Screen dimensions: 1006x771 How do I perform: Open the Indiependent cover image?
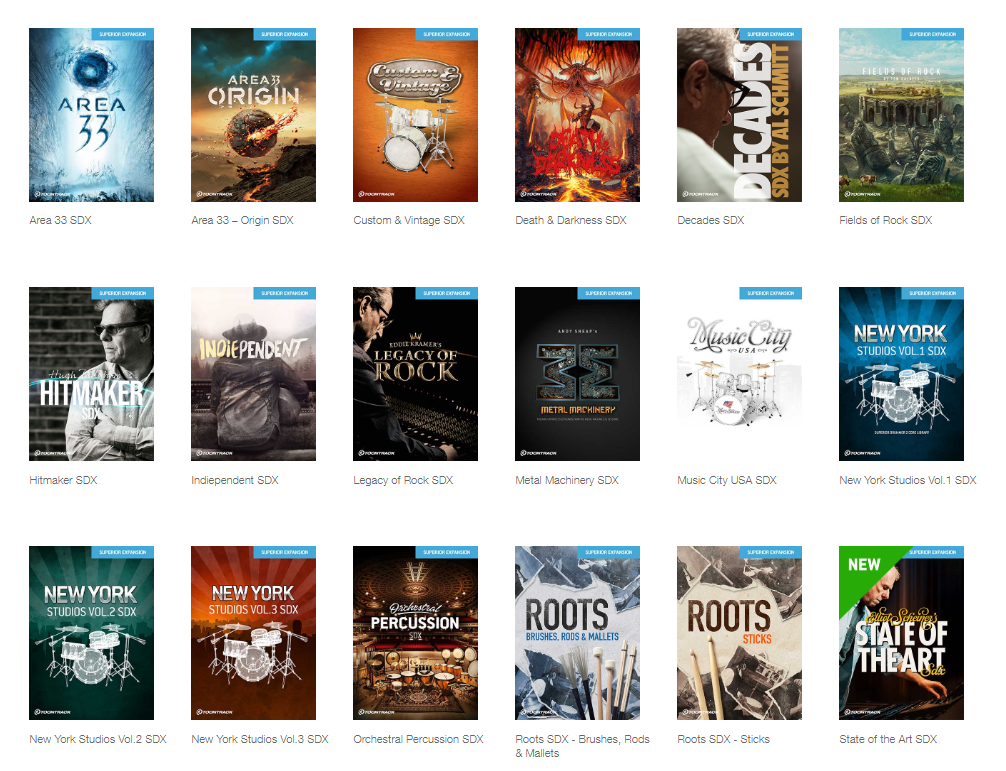click(253, 374)
